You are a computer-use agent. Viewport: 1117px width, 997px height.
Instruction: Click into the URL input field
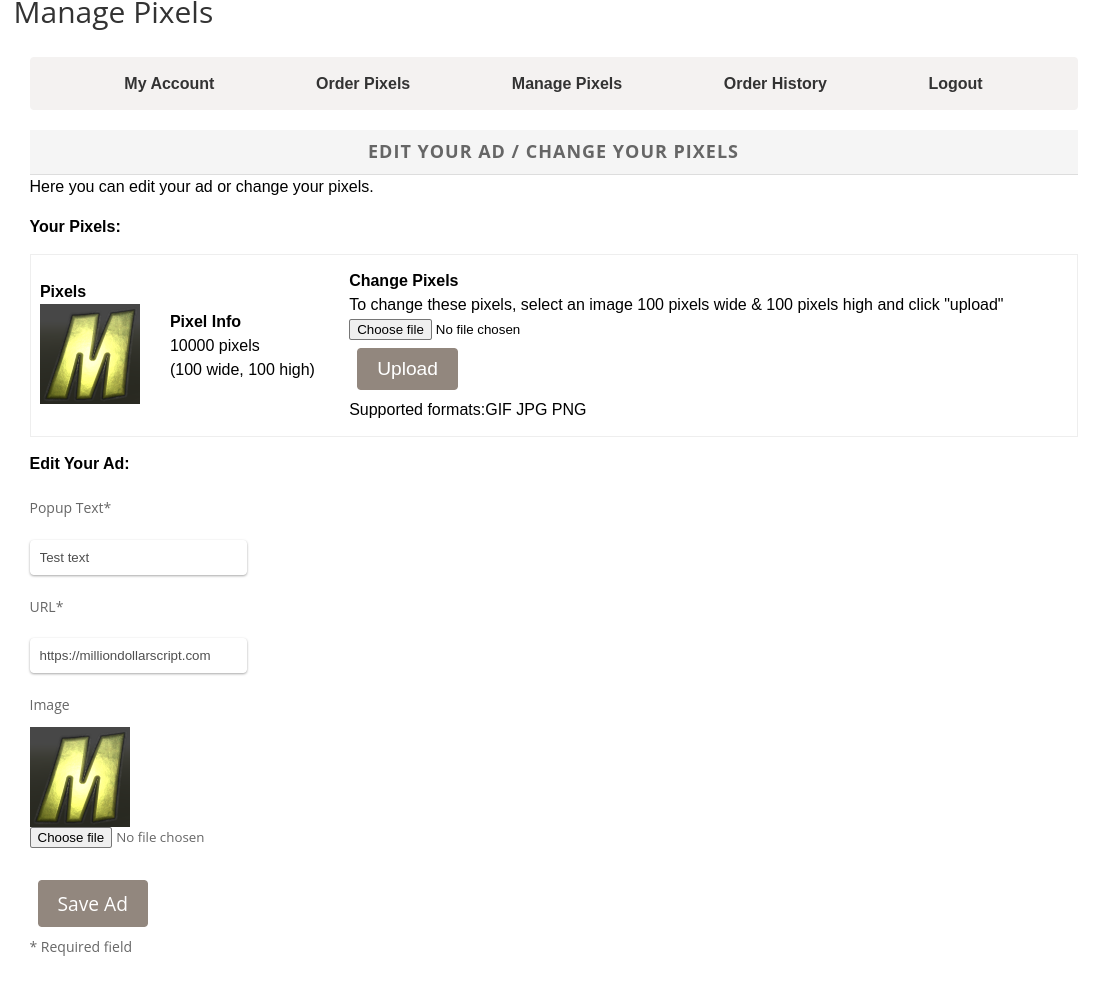pos(138,656)
